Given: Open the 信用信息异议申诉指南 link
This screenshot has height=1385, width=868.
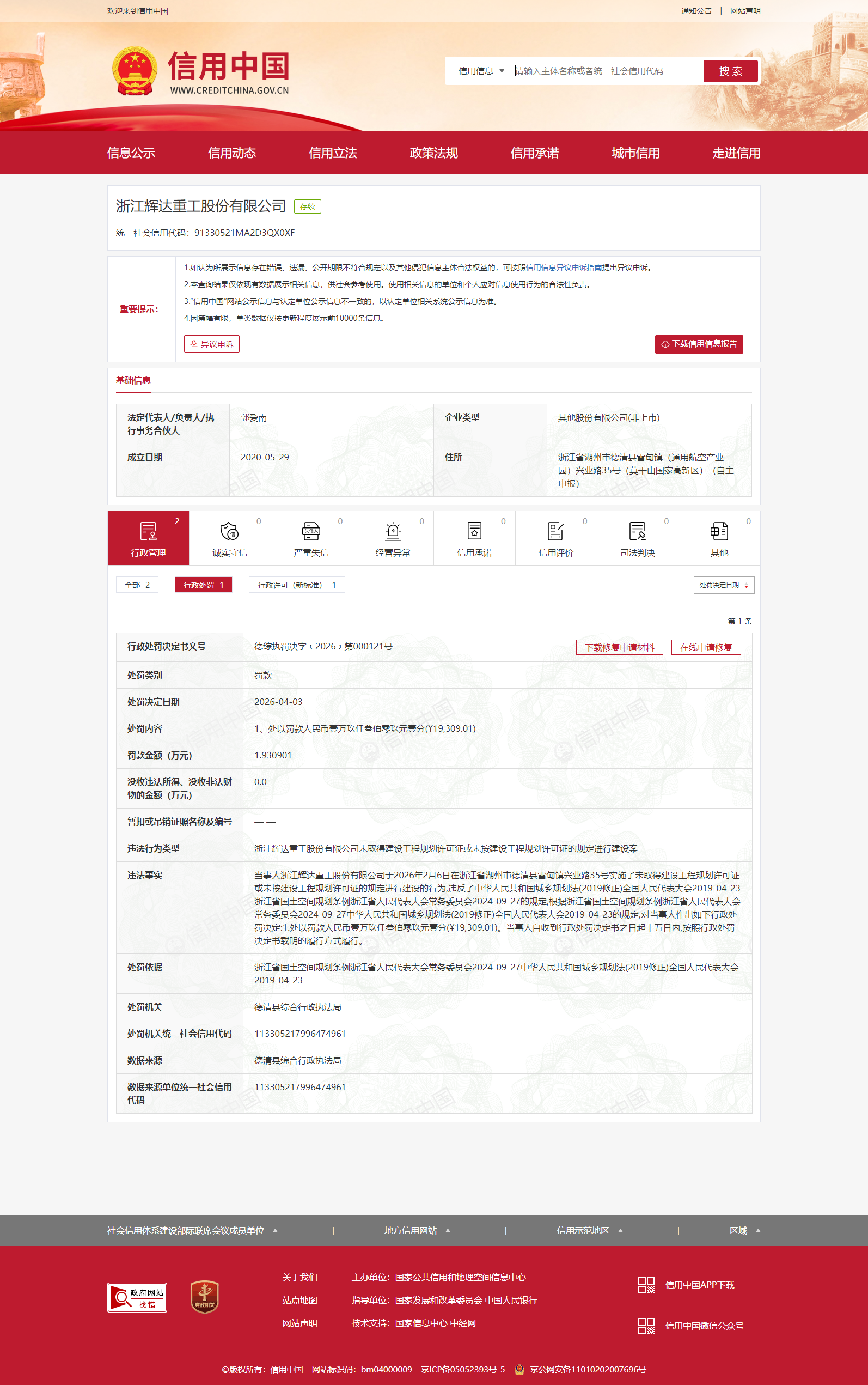Looking at the screenshot, I should click(x=563, y=268).
